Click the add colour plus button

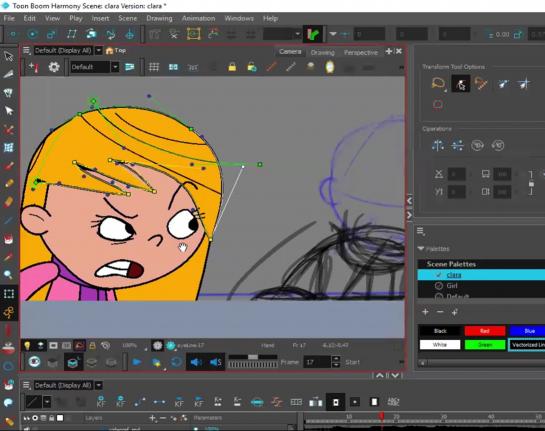425,312
